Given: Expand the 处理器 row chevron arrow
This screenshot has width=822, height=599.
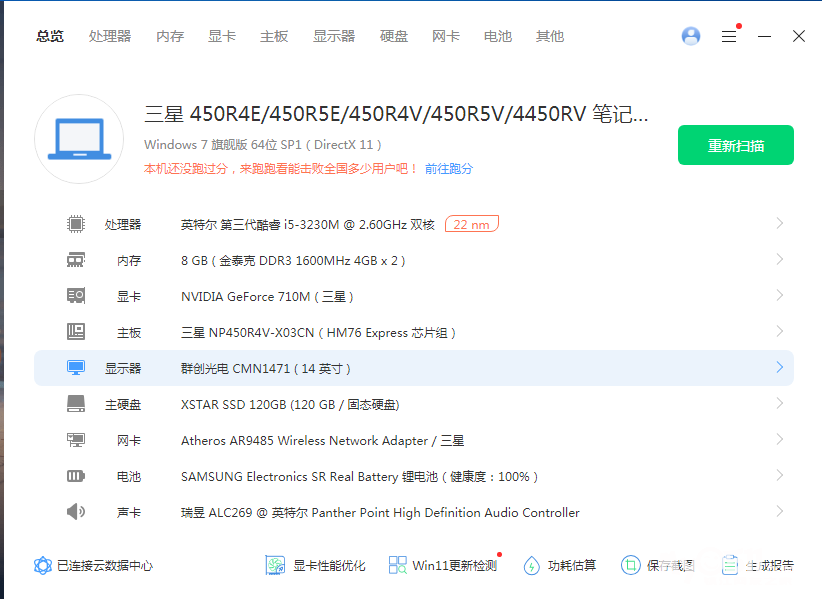Looking at the screenshot, I should pyautogui.click(x=779, y=224).
